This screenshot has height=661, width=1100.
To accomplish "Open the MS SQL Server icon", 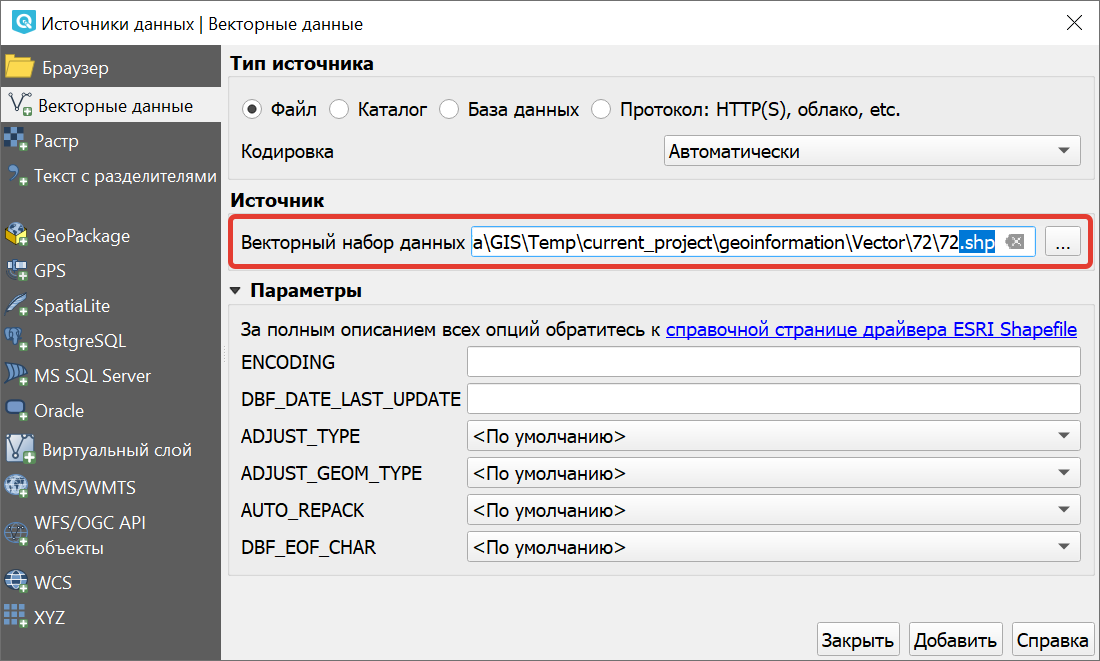I will pyautogui.click(x=16, y=375).
